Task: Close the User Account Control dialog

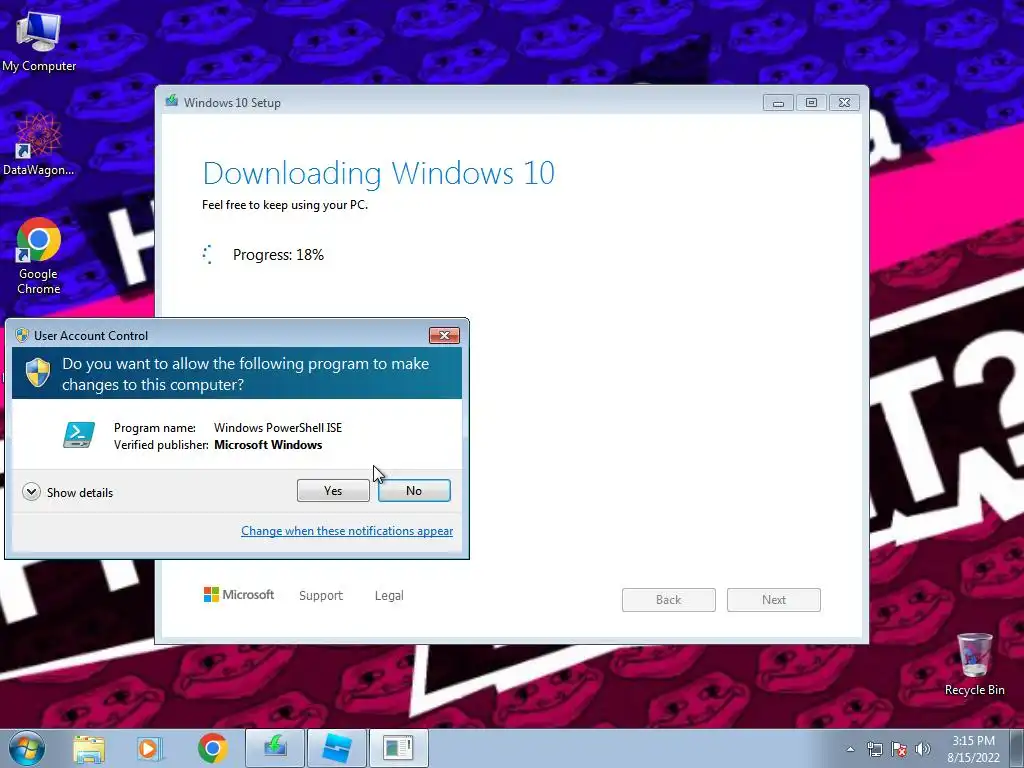Action: pyautogui.click(x=444, y=335)
